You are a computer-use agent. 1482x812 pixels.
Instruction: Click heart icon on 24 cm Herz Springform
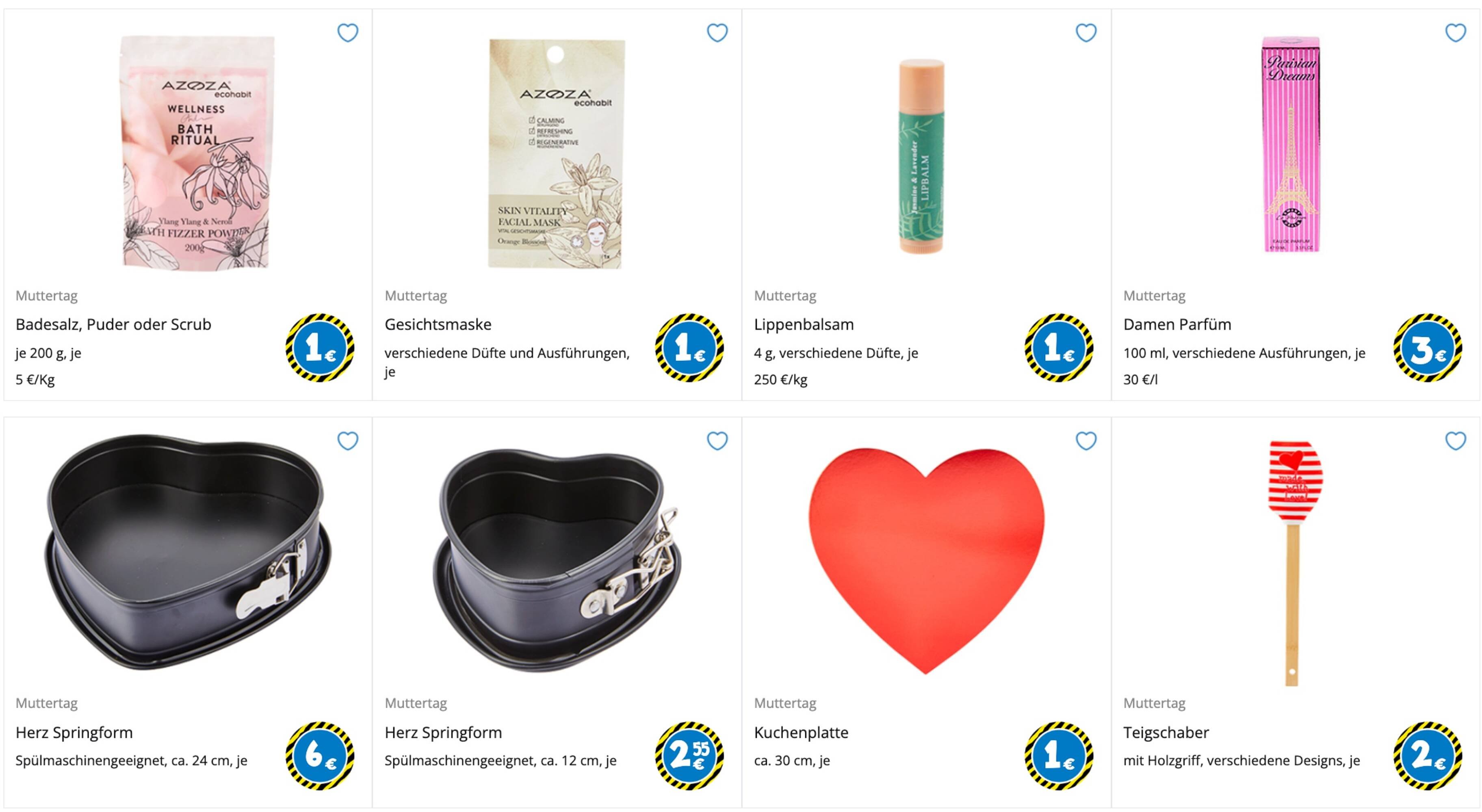(x=347, y=441)
